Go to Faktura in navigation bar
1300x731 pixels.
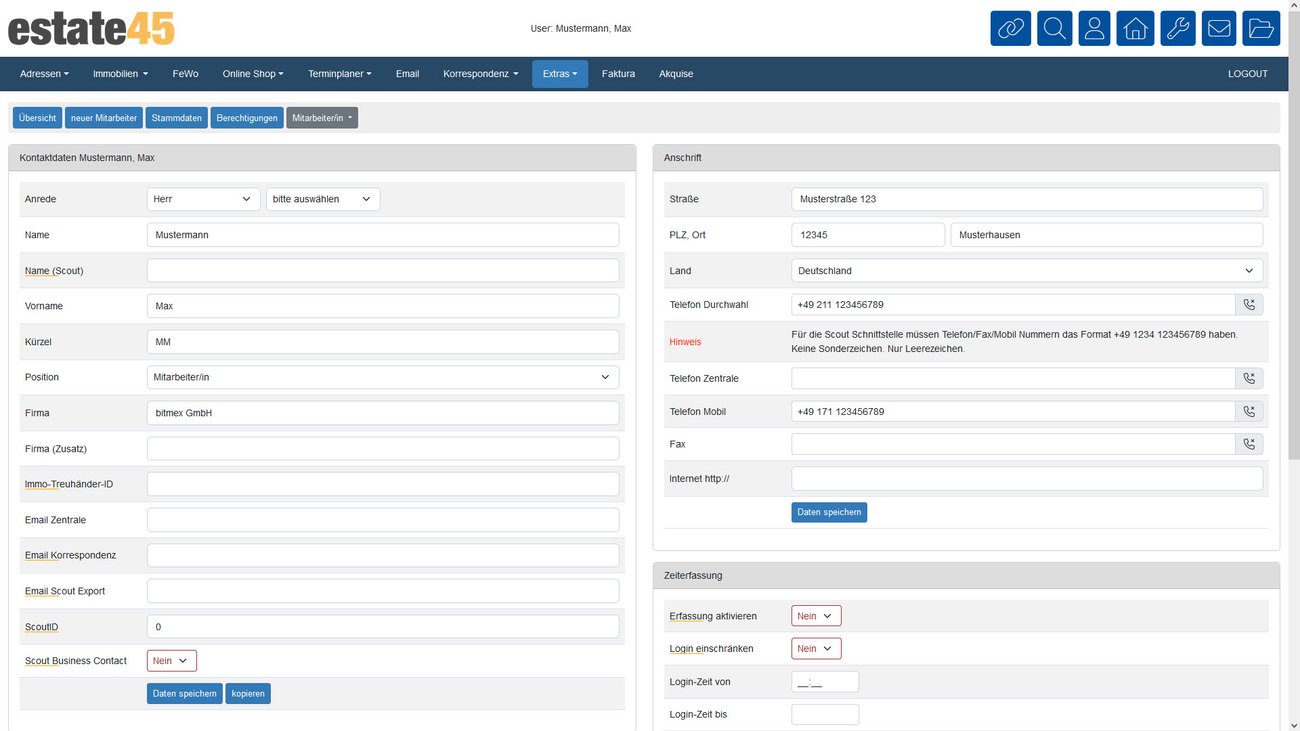pyautogui.click(x=618, y=74)
